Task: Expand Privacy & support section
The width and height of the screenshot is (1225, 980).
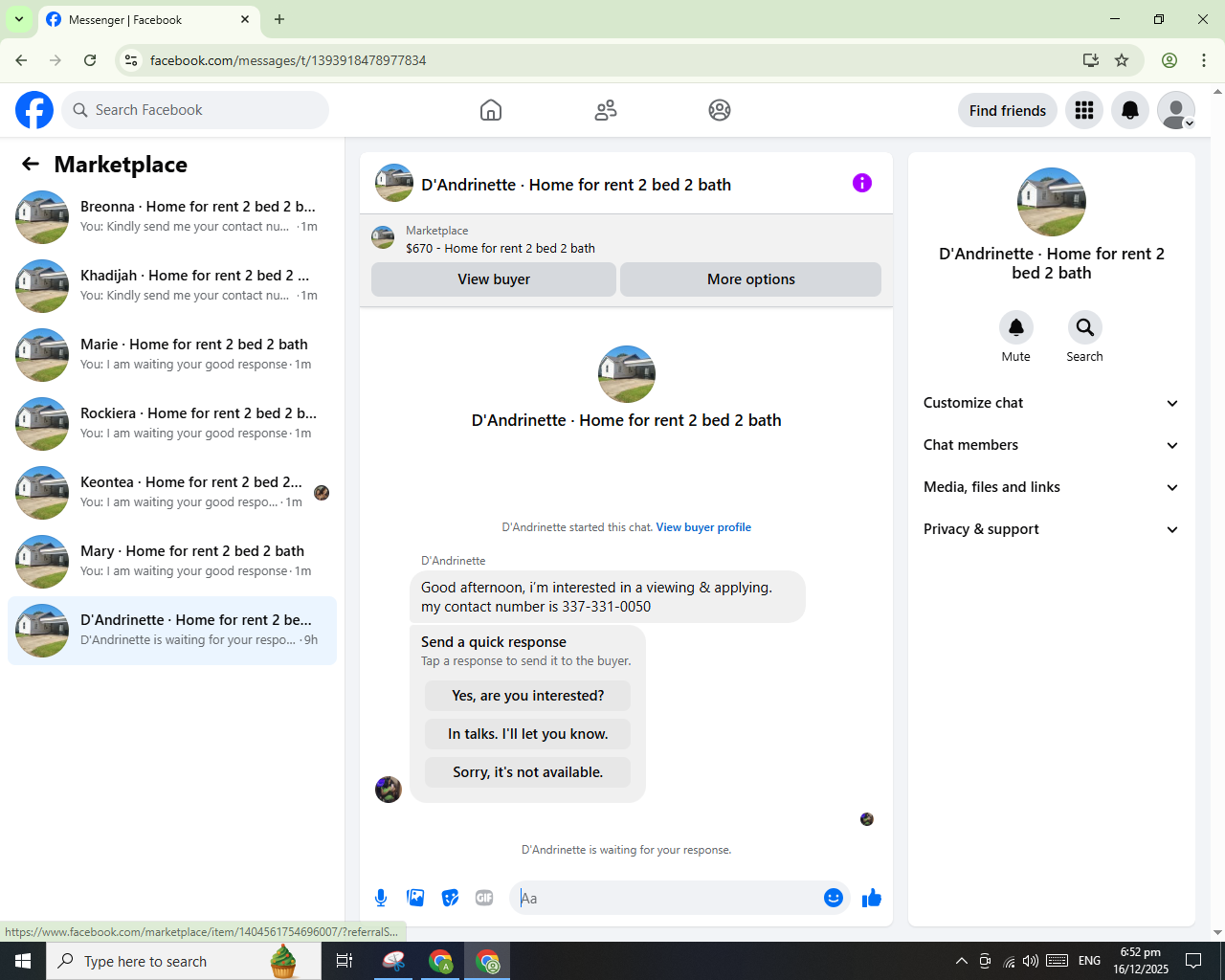Action: (x=1051, y=529)
